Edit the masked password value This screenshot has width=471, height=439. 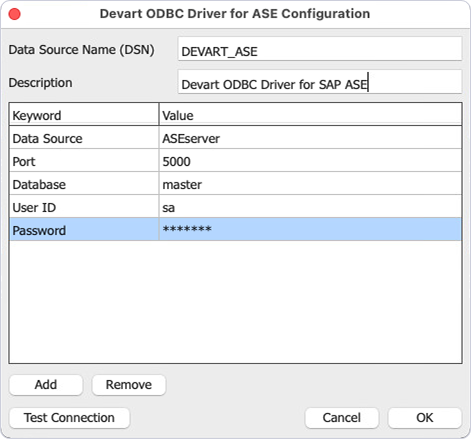click(310, 230)
